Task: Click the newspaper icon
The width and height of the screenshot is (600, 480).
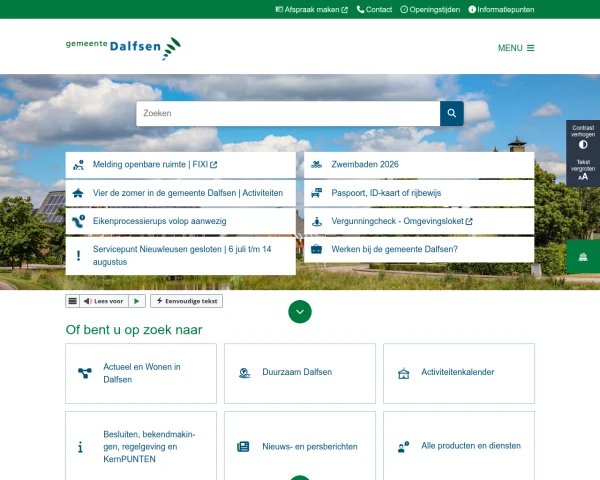Action: pyautogui.click(x=243, y=446)
